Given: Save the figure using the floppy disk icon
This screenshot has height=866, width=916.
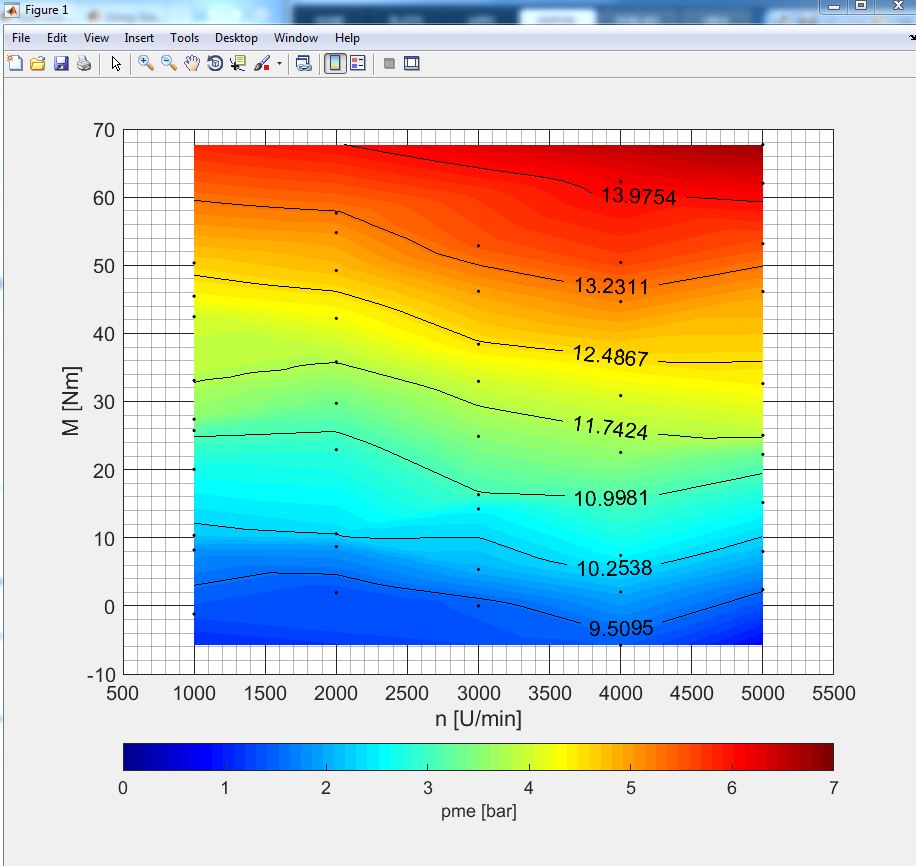Looking at the screenshot, I should (61, 63).
